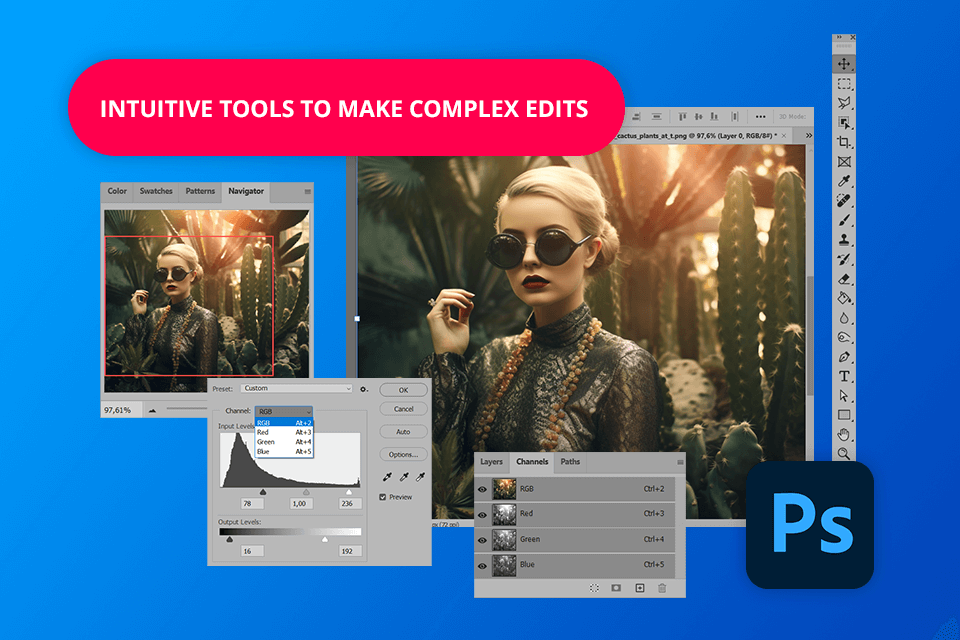Select the Type tool
Image resolution: width=960 pixels, height=640 pixels.
pos(844,376)
